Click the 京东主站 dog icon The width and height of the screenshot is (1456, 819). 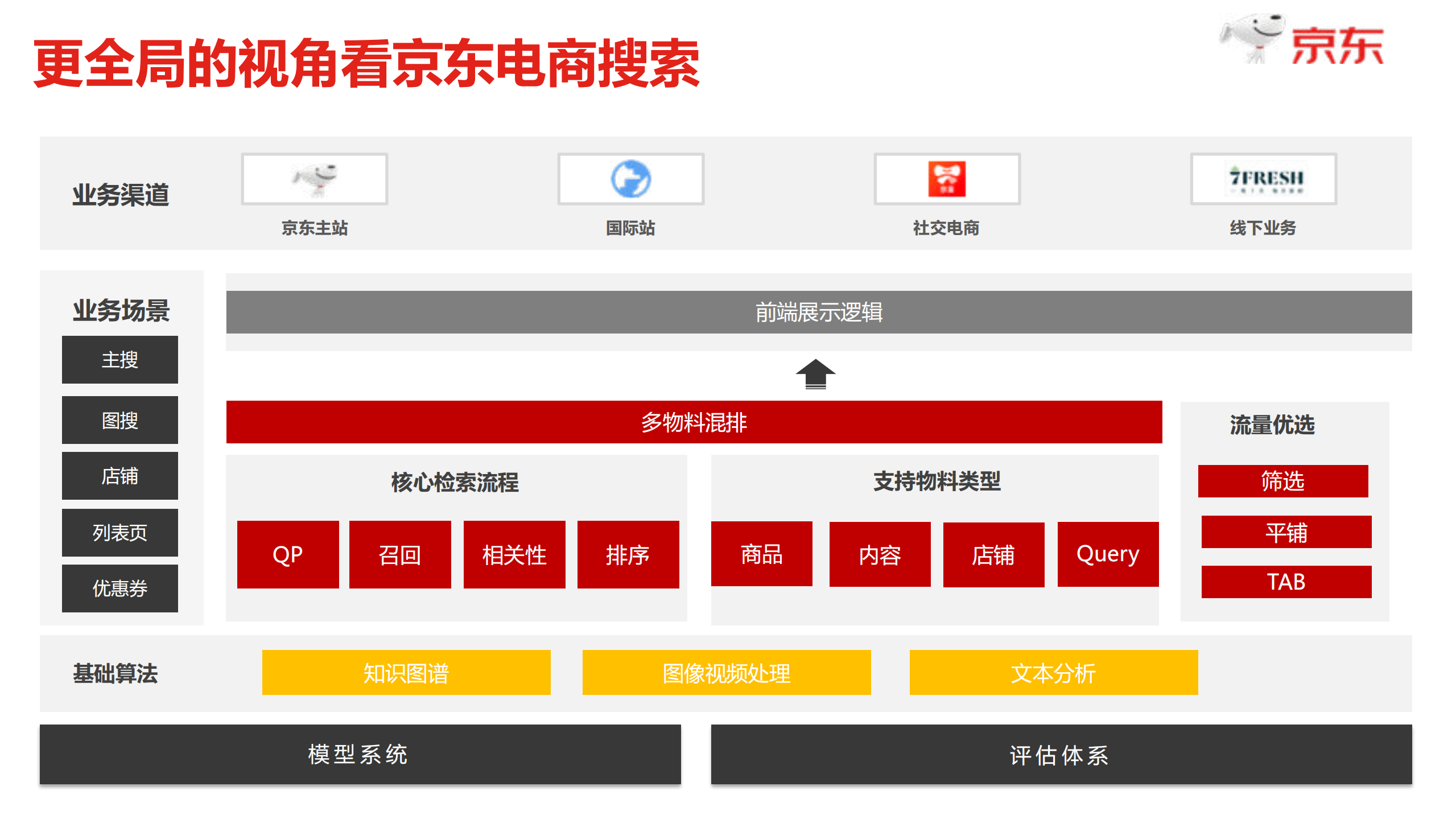tap(314, 178)
